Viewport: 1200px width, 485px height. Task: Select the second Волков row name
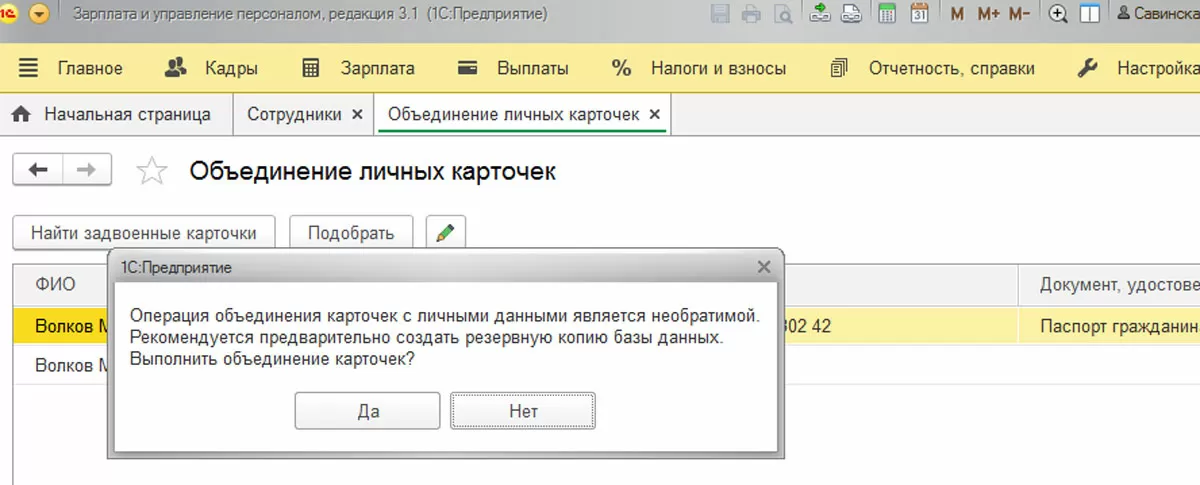pyautogui.click(x=70, y=366)
